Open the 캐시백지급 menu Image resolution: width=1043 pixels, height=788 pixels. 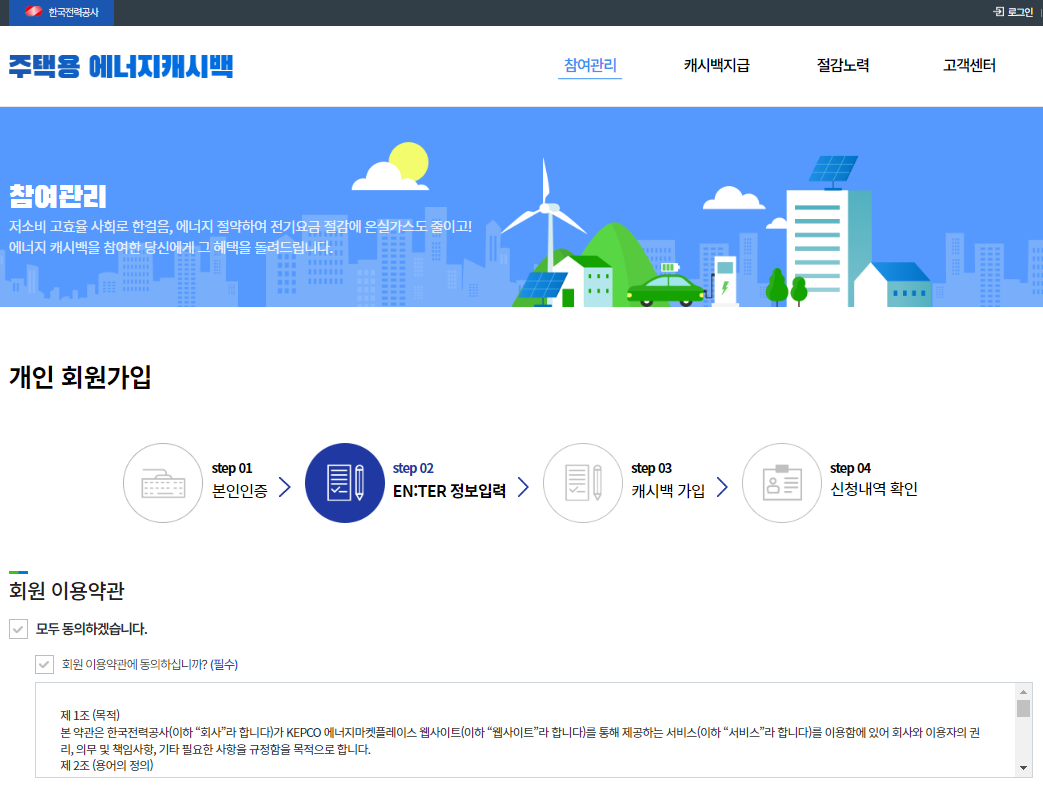[x=716, y=65]
